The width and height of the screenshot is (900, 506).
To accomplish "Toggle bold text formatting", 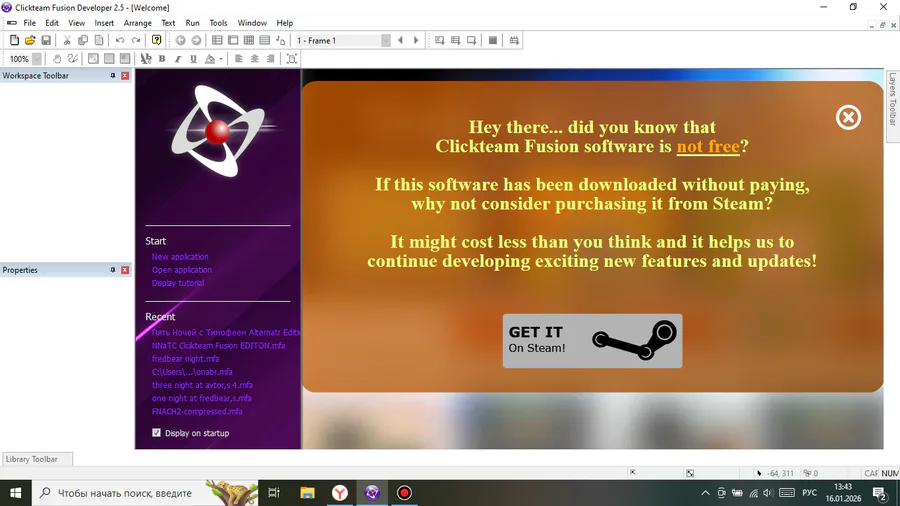I will click(162, 59).
